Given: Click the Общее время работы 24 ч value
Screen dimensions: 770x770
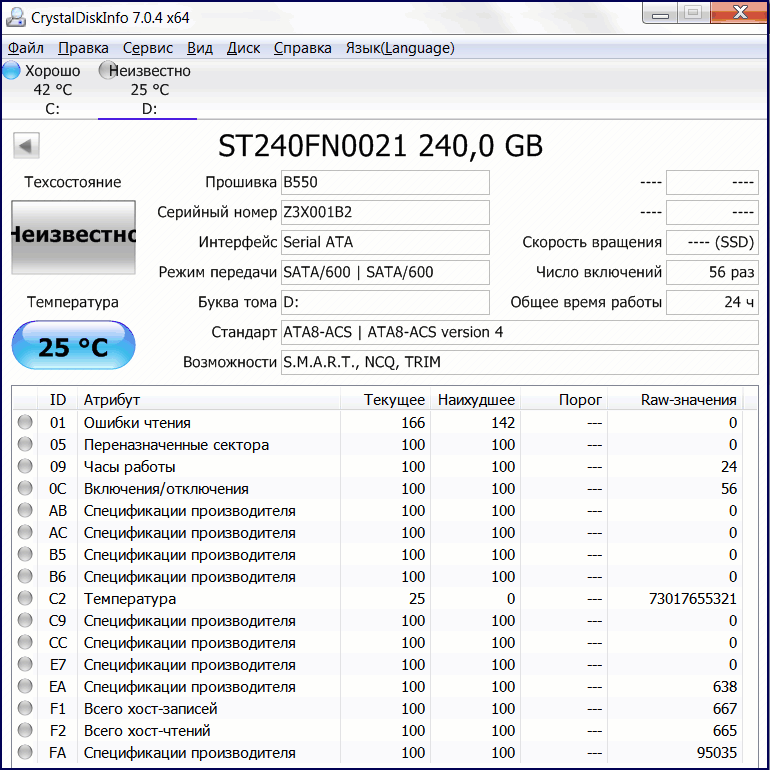Looking at the screenshot, I should [x=712, y=302].
